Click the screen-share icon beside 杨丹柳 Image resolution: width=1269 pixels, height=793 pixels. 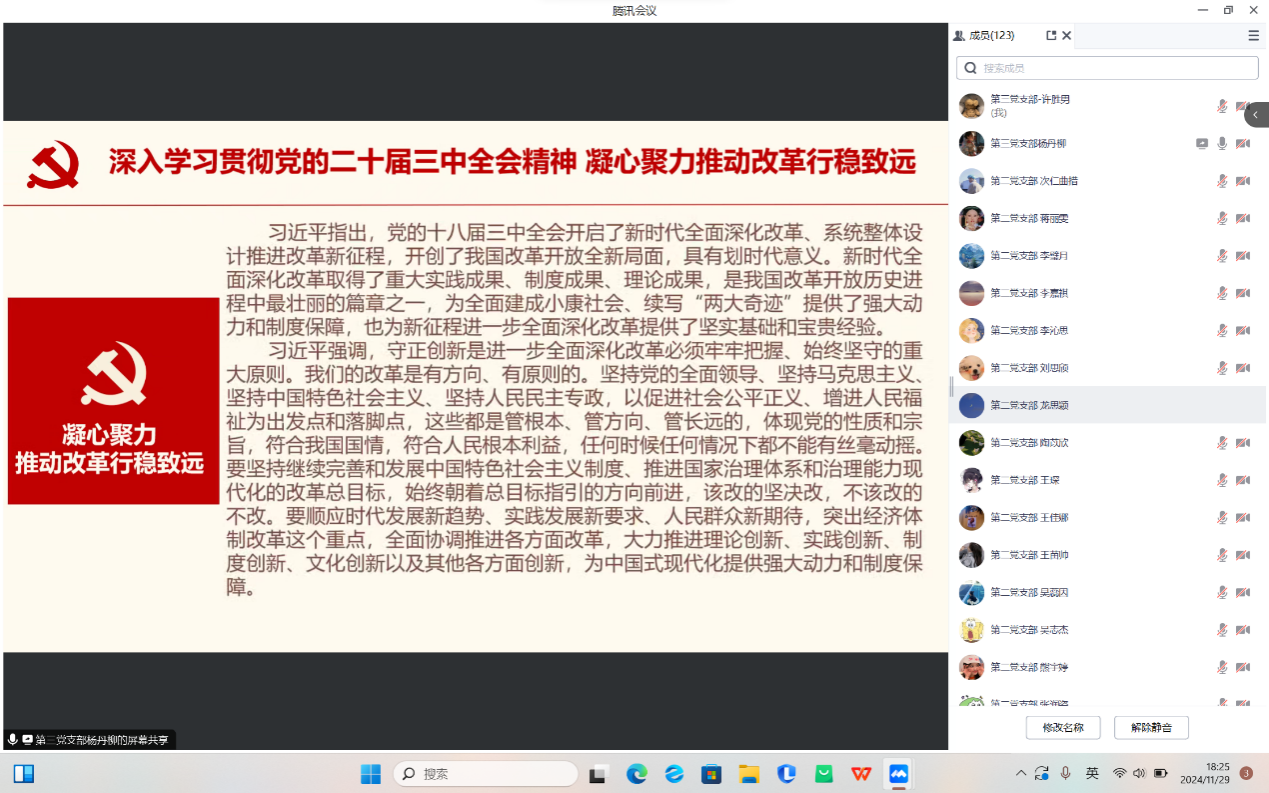click(1202, 144)
